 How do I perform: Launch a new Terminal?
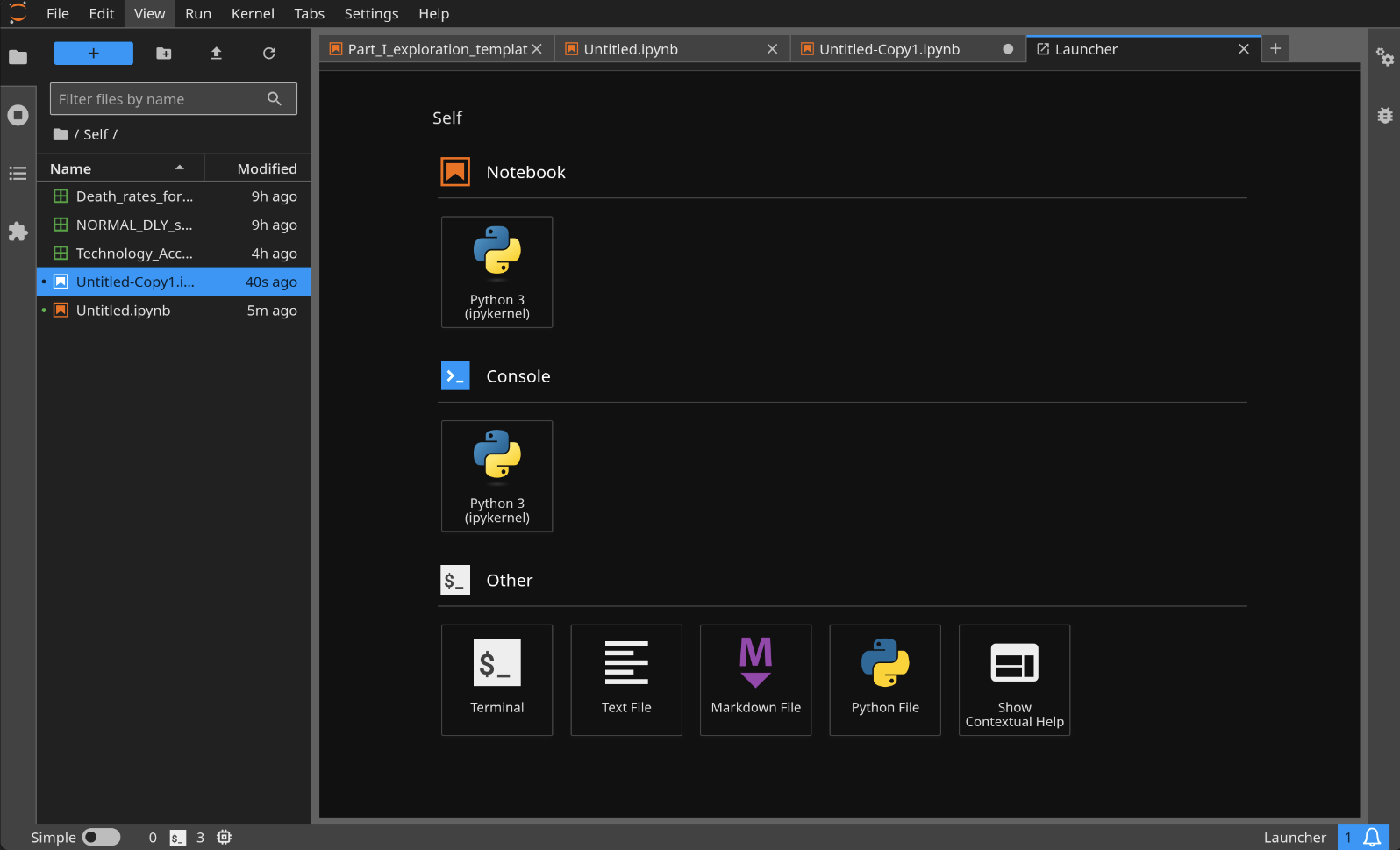496,680
